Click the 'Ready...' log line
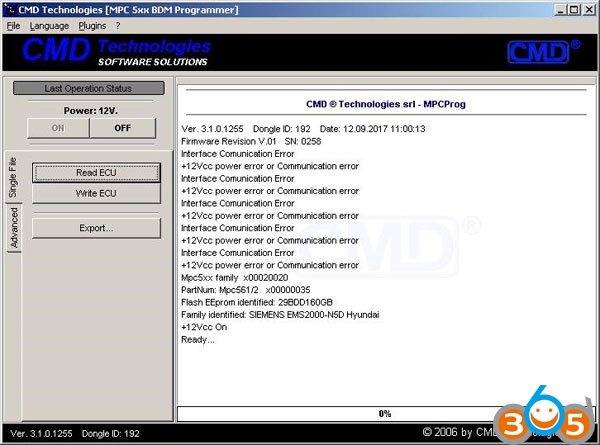 [197, 340]
